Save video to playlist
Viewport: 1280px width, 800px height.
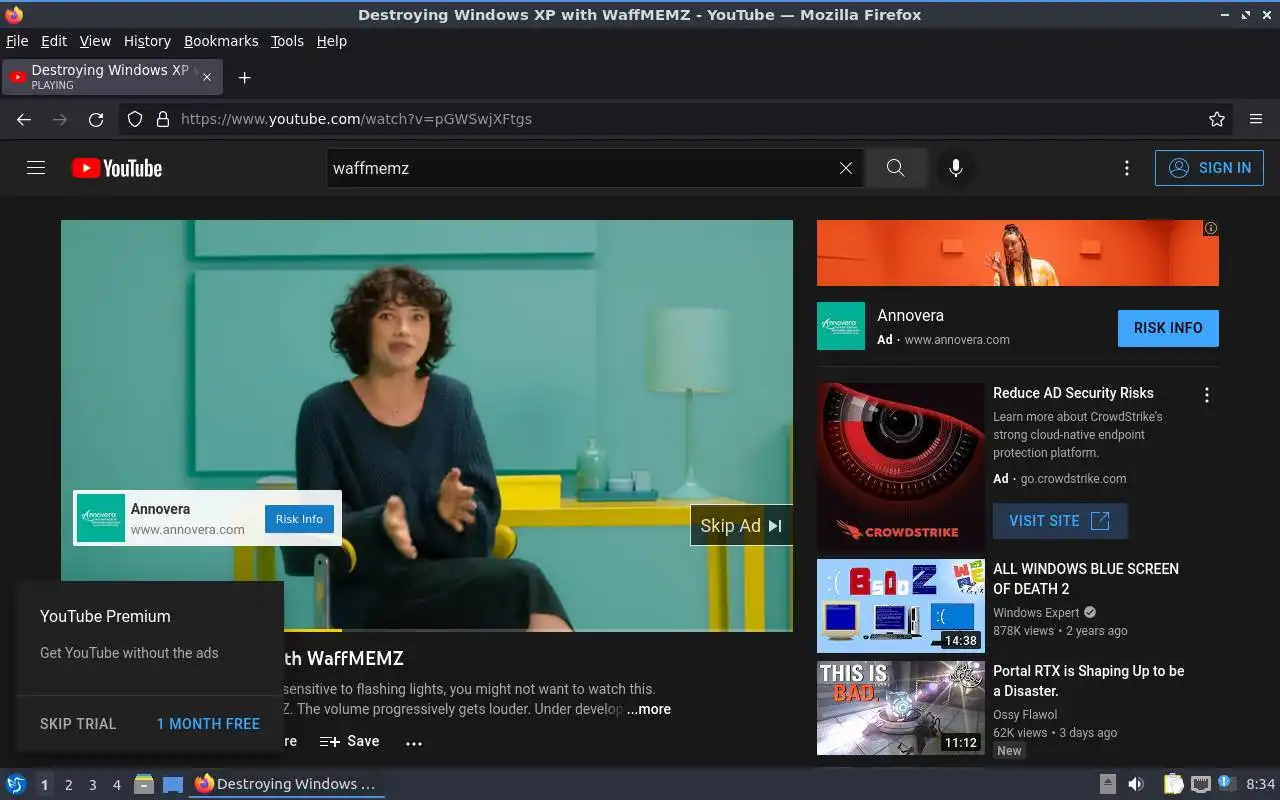(x=349, y=741)
